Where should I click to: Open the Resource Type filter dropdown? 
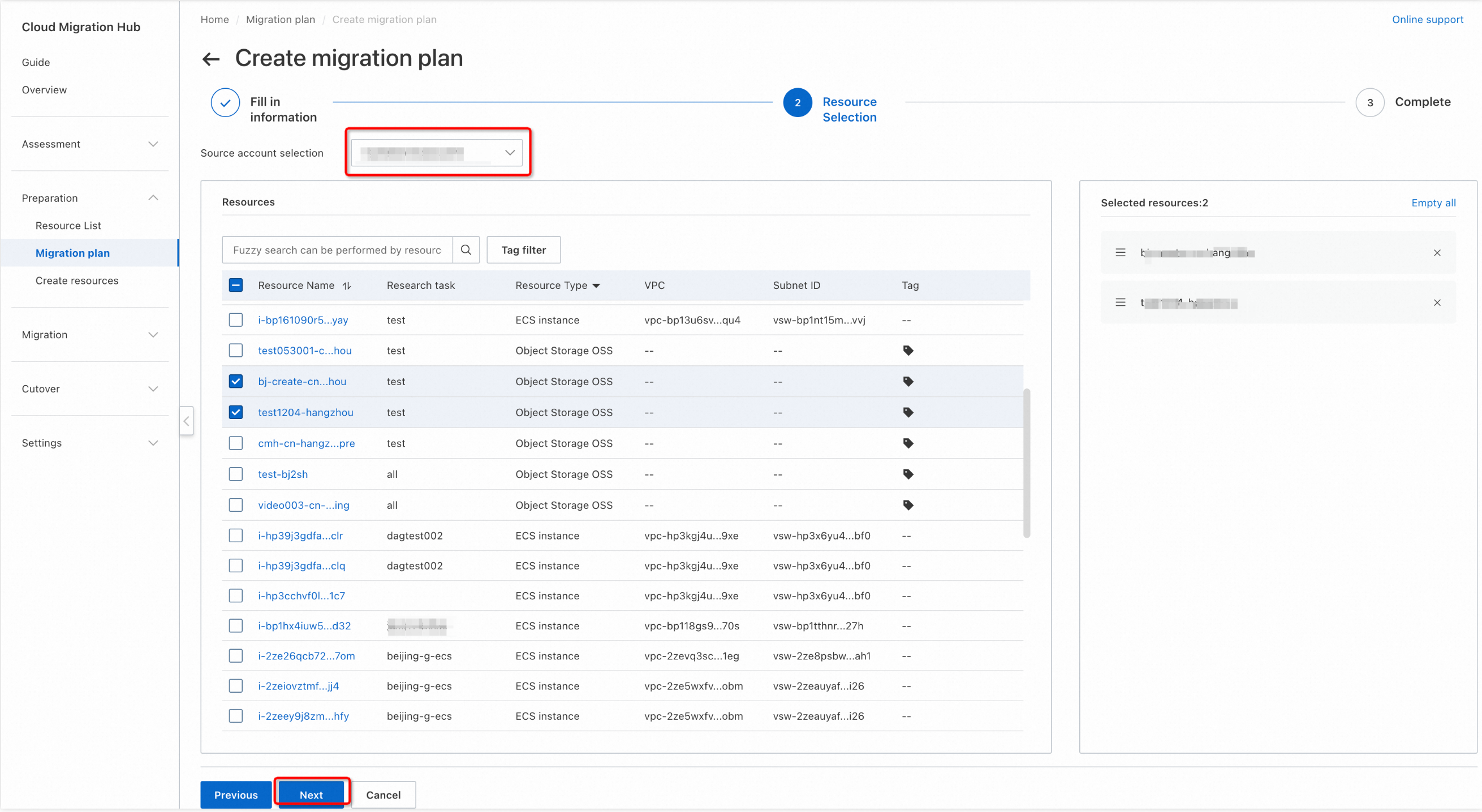[x=596, y=286]
